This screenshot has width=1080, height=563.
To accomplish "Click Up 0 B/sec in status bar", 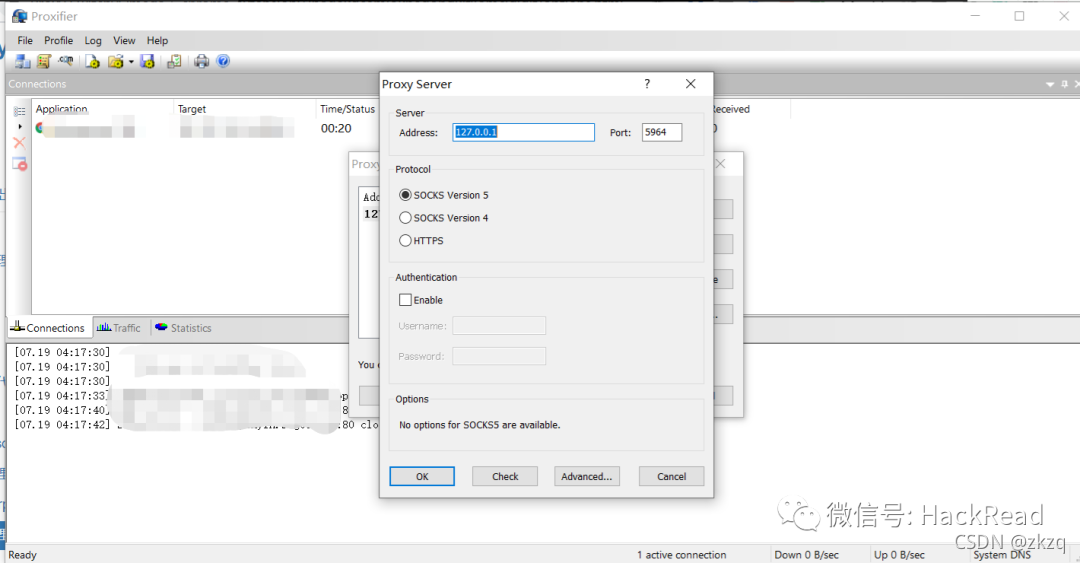I will pos(900,555).
